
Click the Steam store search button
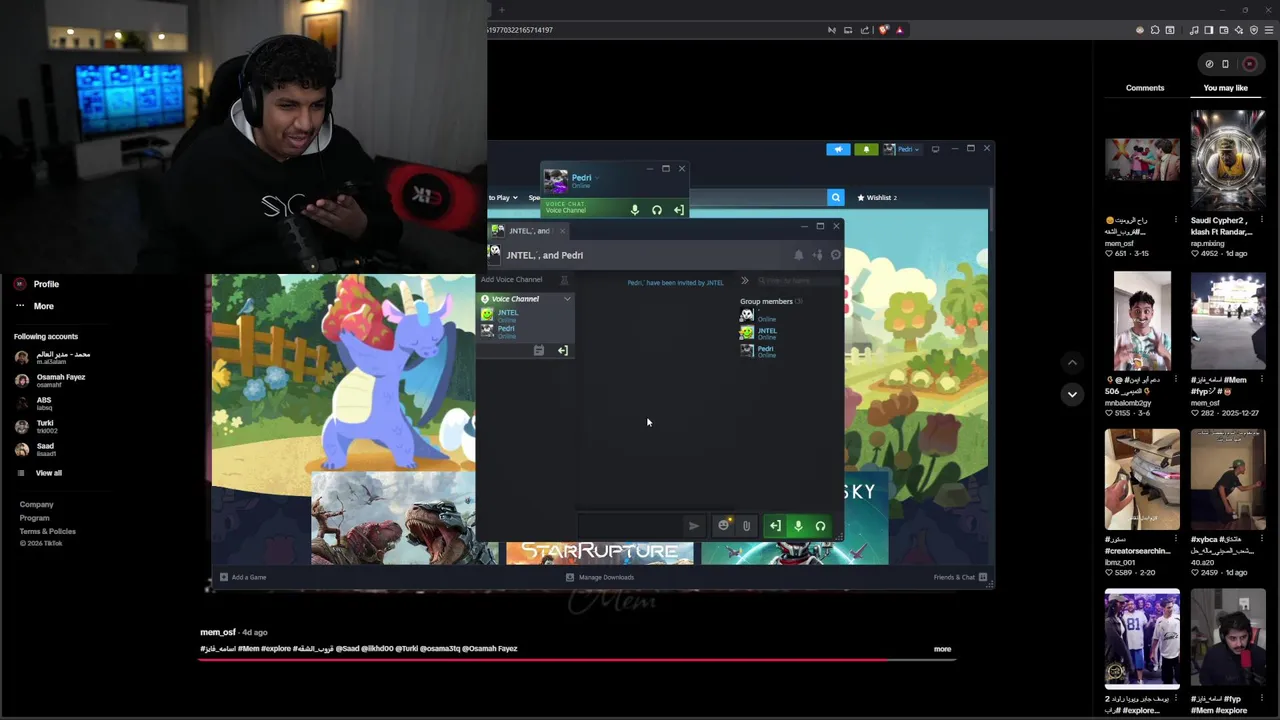click(x=836, y=198)
